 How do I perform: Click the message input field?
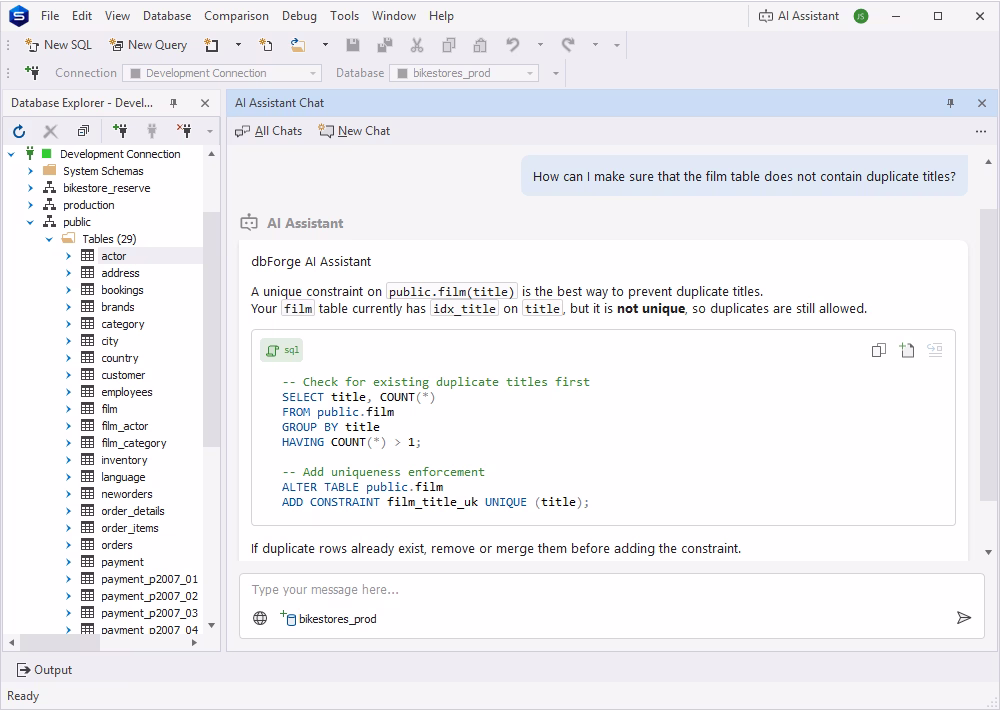[611, 589]
